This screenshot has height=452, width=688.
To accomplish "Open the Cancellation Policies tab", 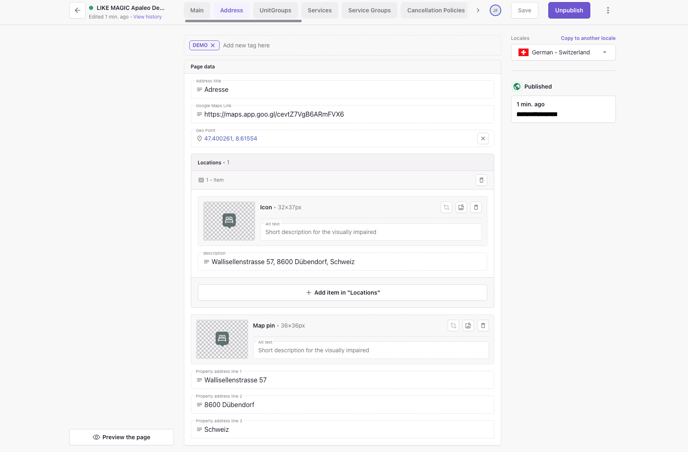I will (435, 10).
